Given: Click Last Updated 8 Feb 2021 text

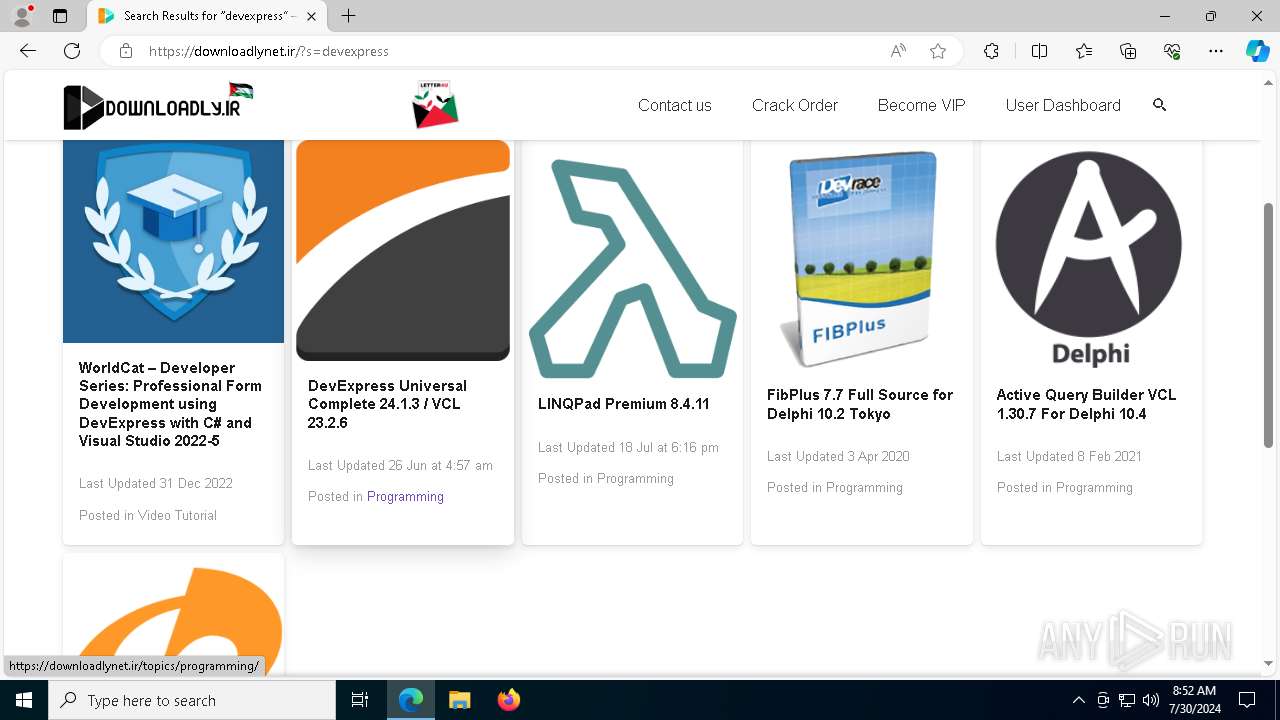Looking at the screenshot, I should [1069, 456].
